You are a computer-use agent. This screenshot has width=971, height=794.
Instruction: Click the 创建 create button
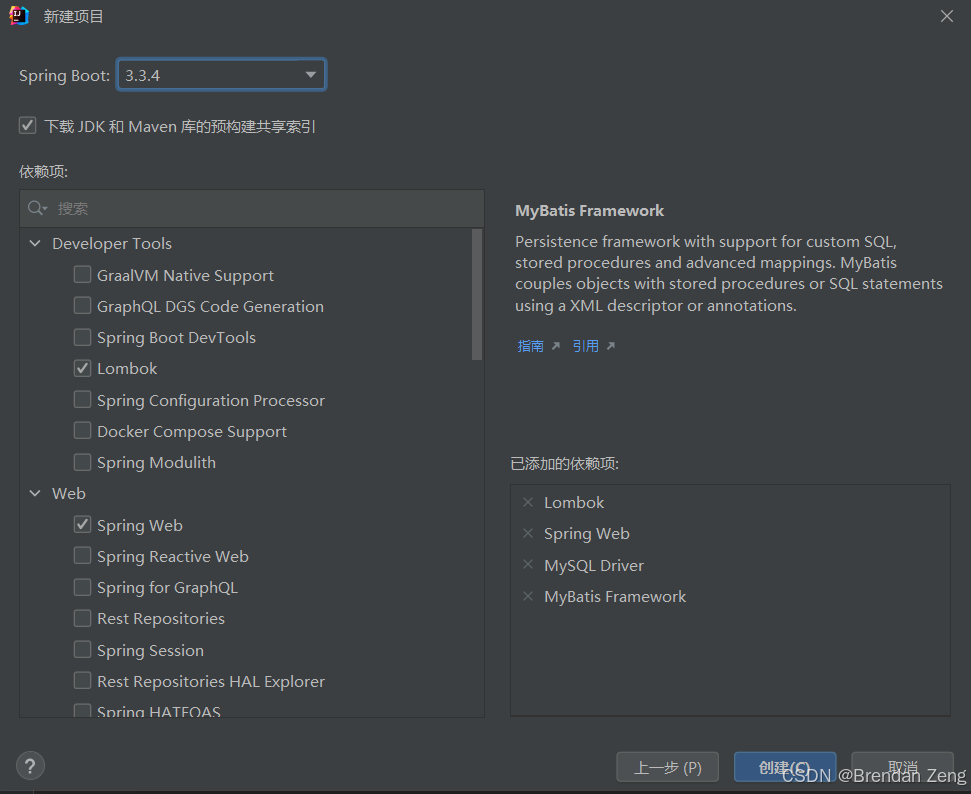785,767
